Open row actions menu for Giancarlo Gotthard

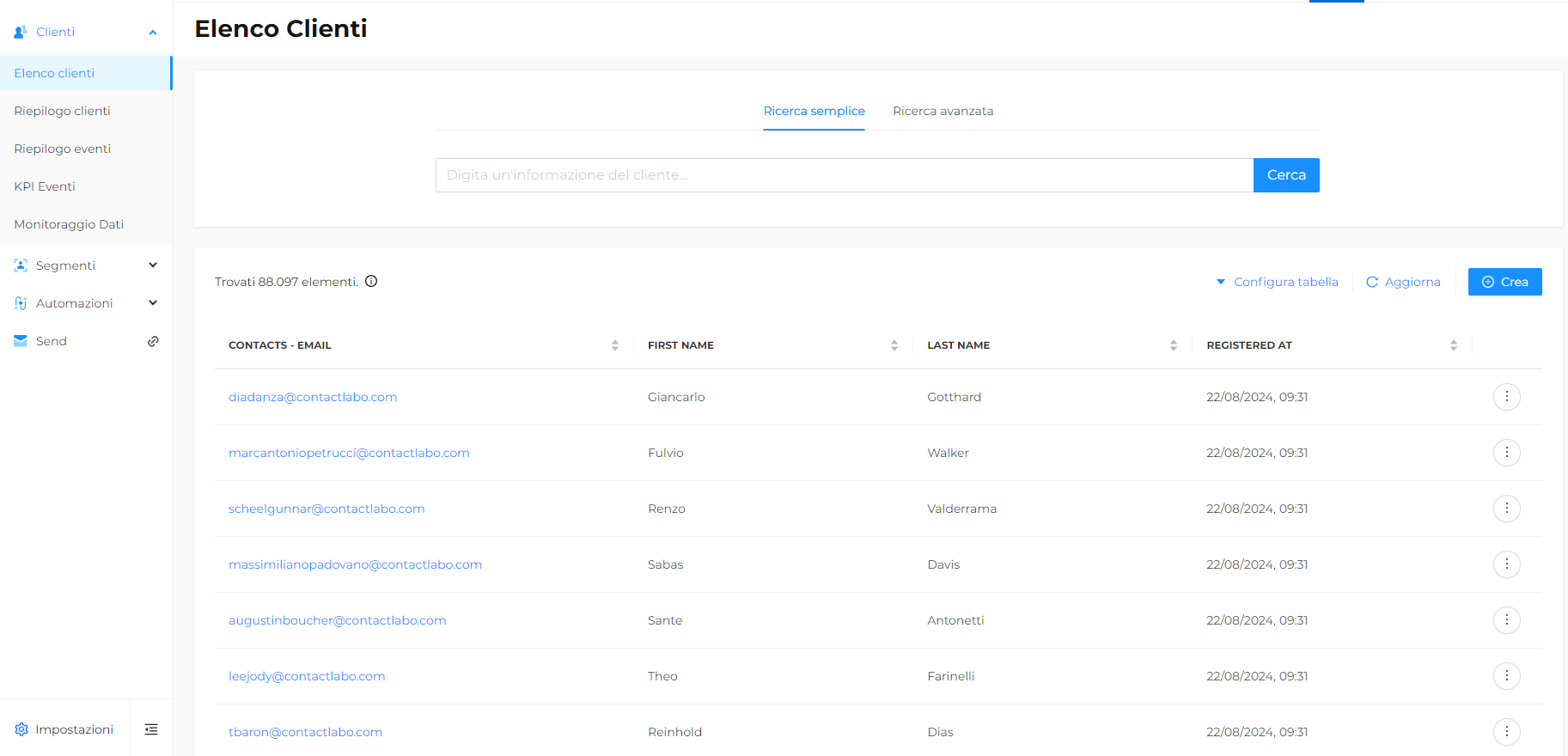[x=1506, y=397]
